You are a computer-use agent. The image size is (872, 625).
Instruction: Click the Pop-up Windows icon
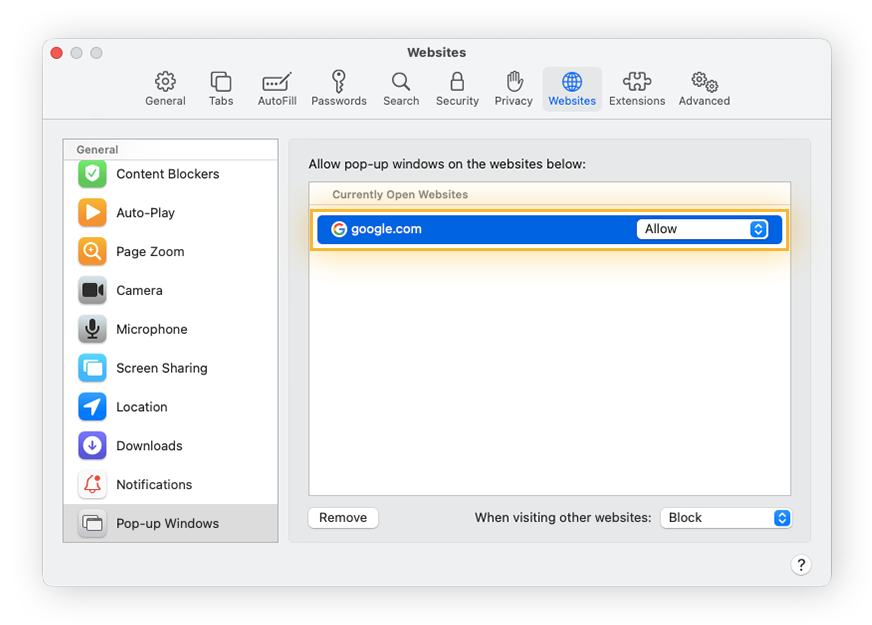coord(92,523)
